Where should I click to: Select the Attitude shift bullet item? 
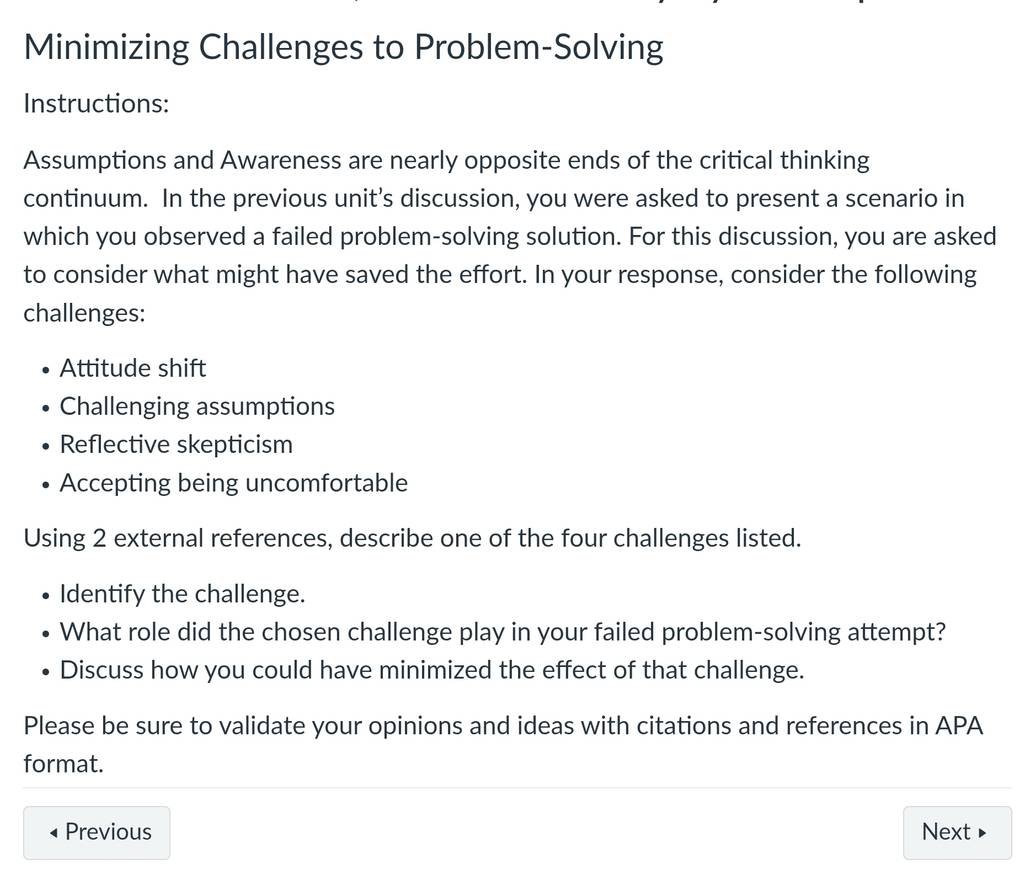[x=133, y=368]
